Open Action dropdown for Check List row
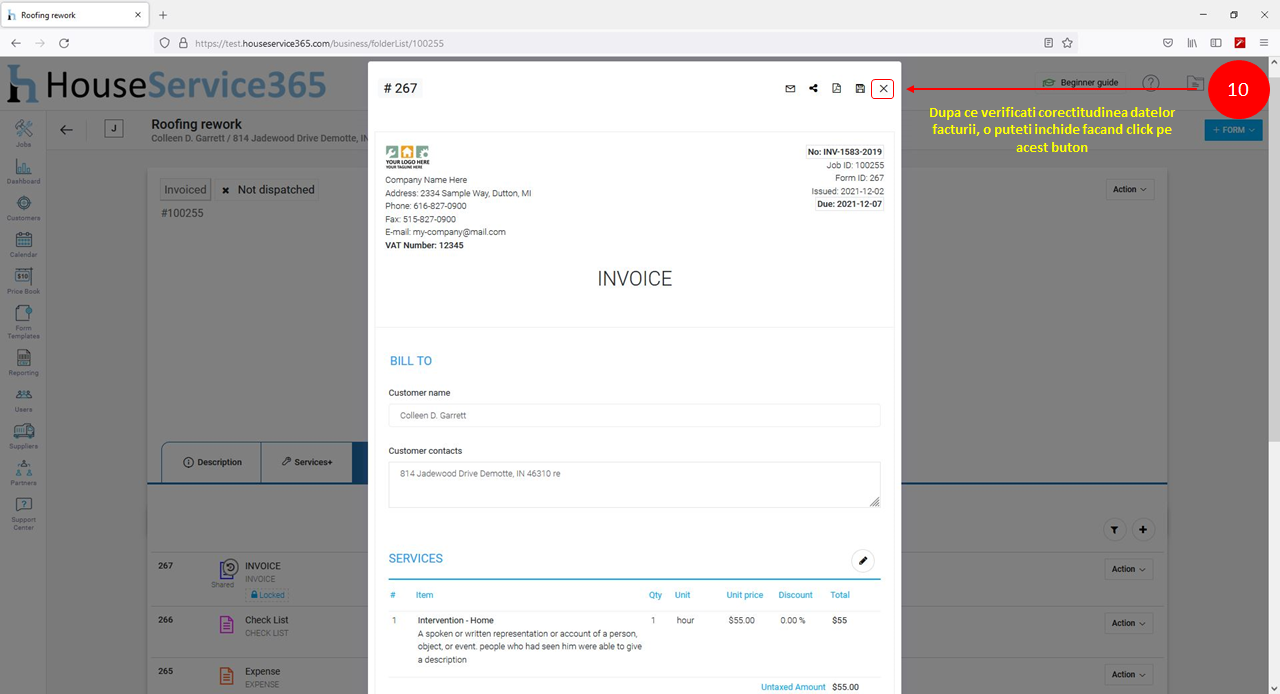The width and height of the screenshot is (1280, 694). (1130, 623)
